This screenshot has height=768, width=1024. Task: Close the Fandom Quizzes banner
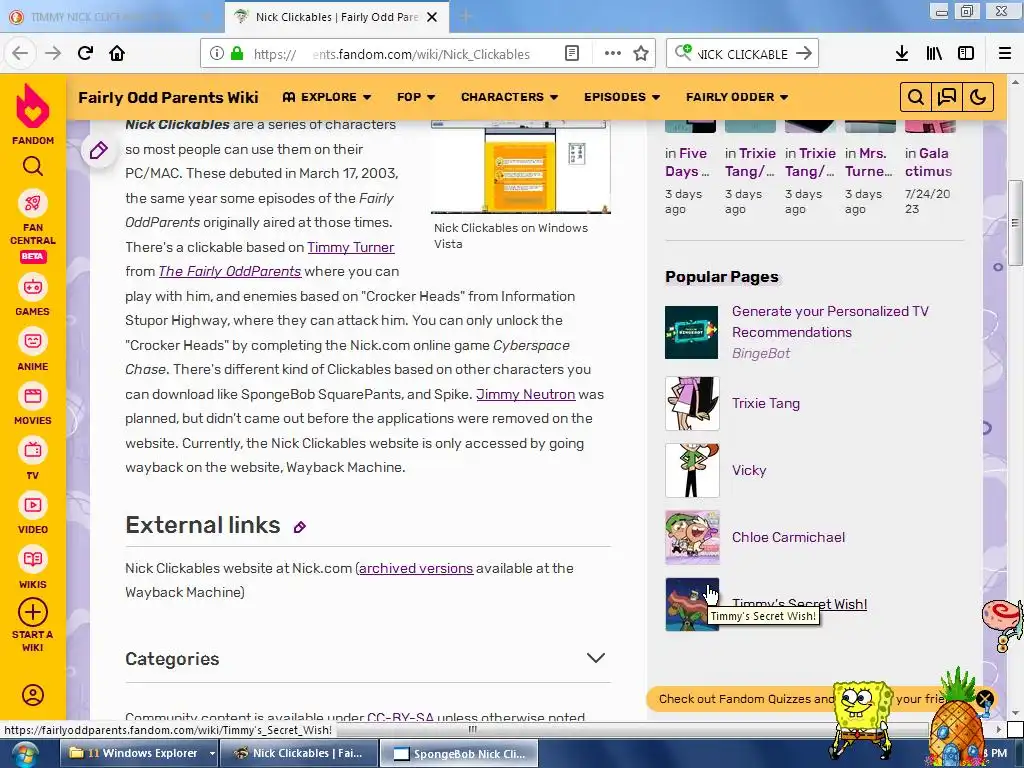(x=985, y=699)
